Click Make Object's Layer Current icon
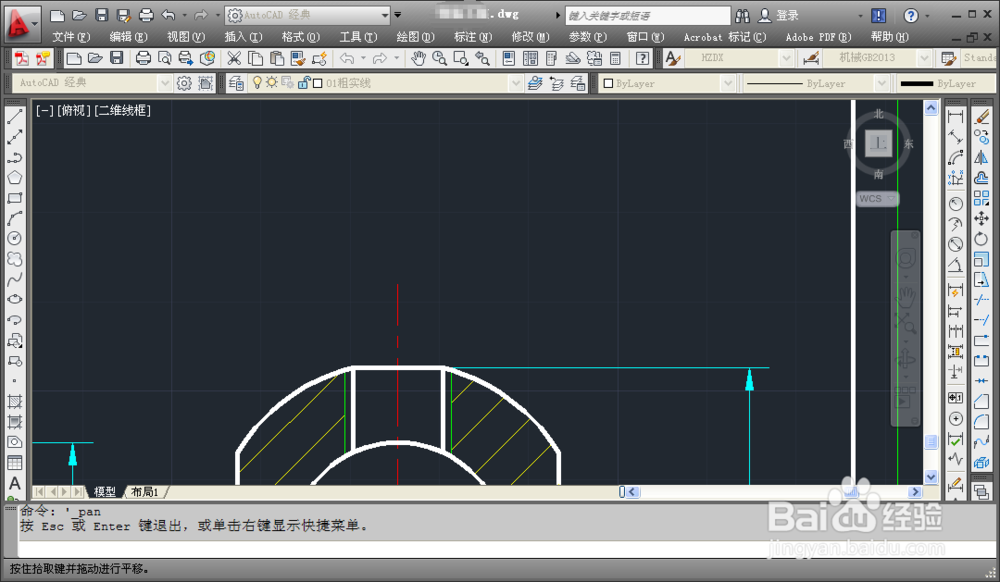 (535, 83)
